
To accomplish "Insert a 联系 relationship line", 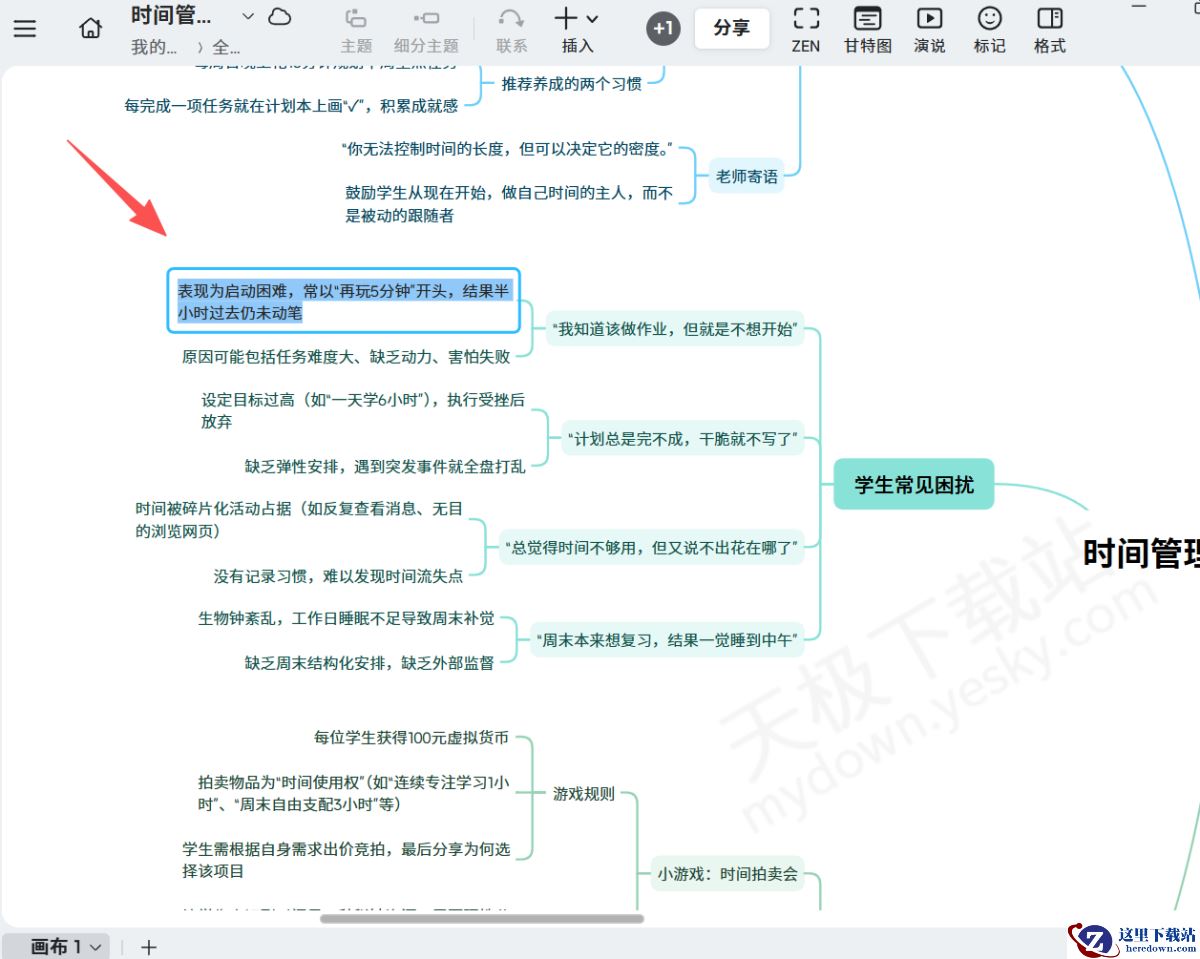I will pyautogui.click(x=510, y=28).
